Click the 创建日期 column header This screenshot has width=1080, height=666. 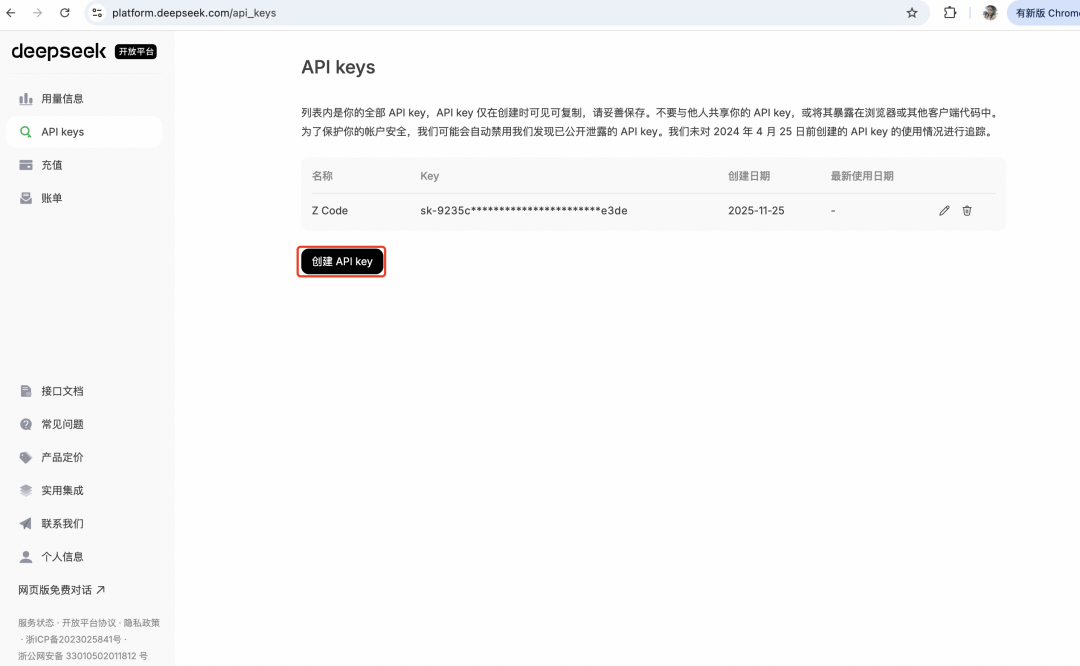pyautogui.click(x=749, y=176)
